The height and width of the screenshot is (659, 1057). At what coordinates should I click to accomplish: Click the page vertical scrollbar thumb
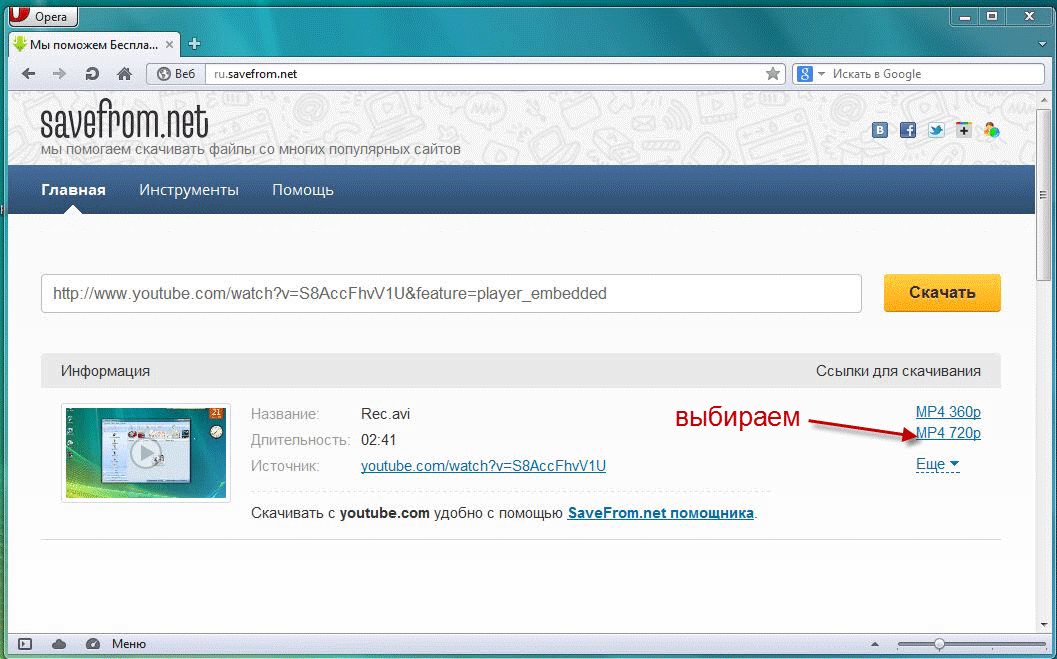point(1044,197)
